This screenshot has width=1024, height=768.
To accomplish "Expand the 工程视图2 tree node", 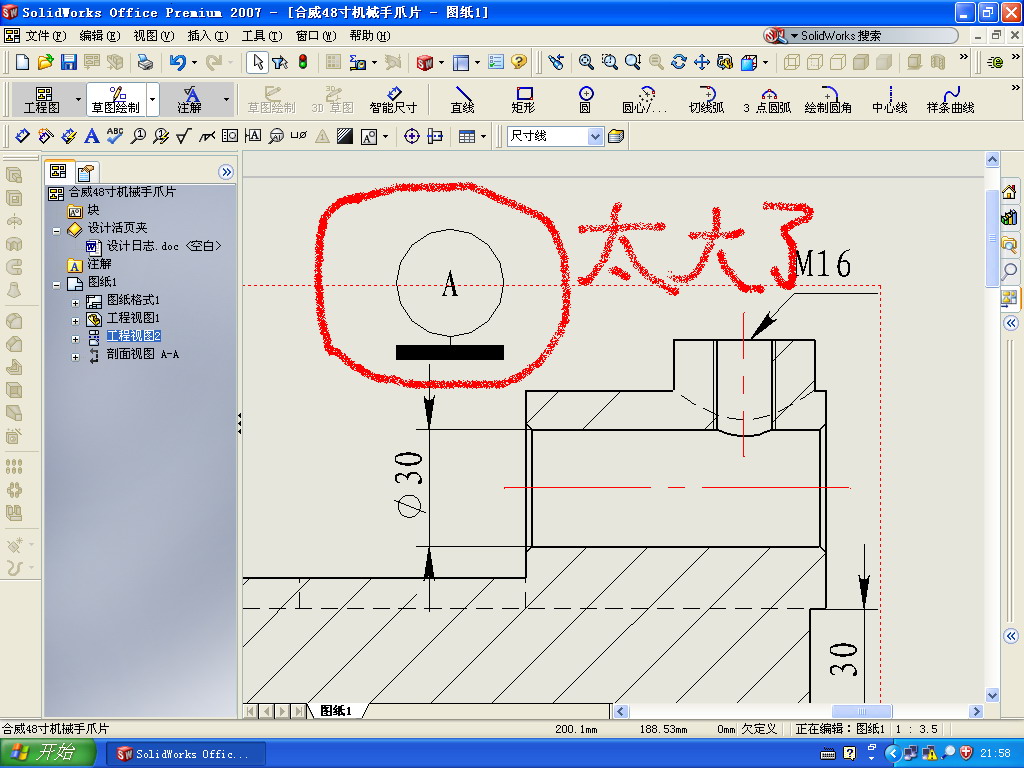I will point(75,339).
